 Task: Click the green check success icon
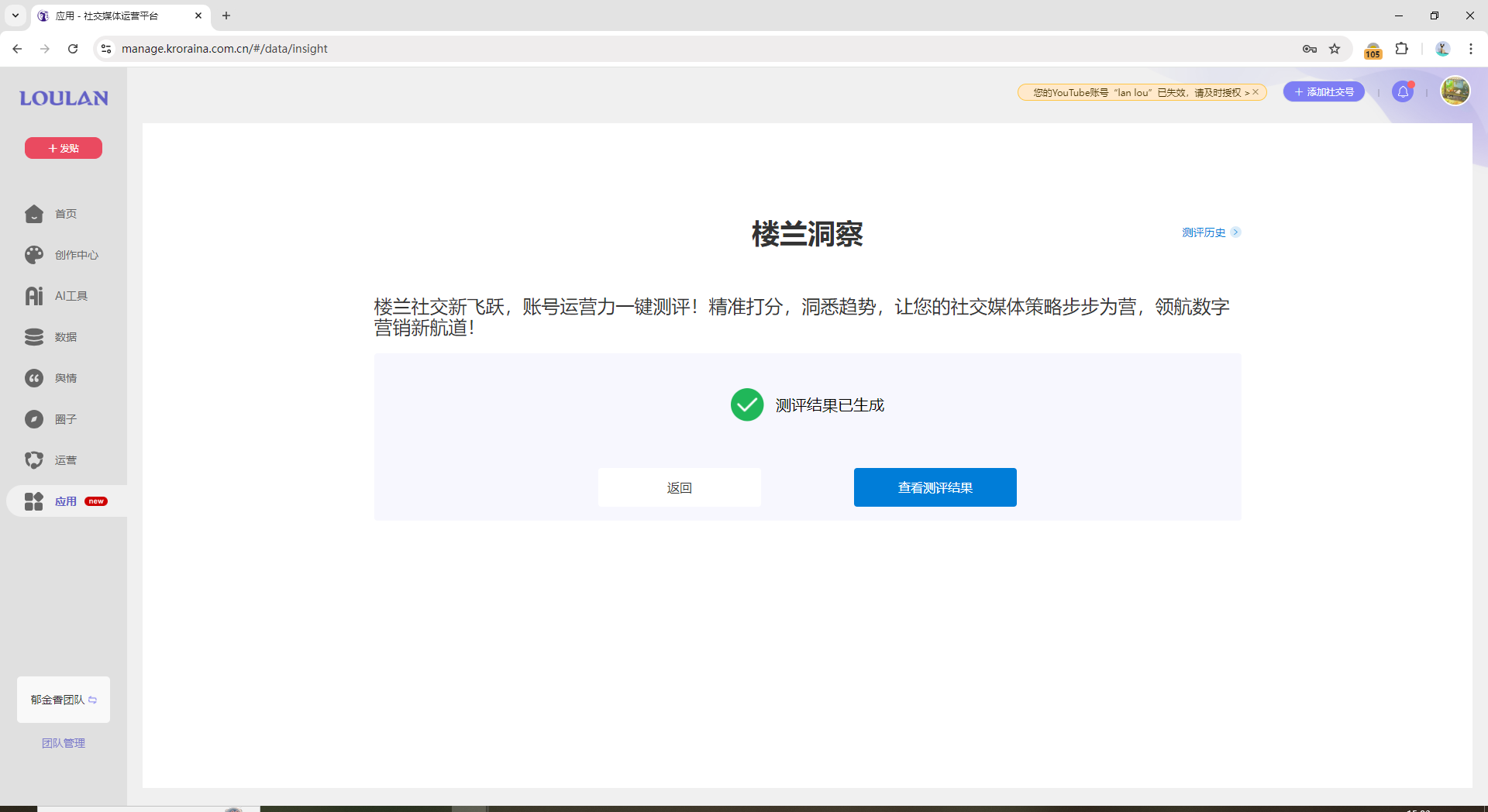(747, 404)
